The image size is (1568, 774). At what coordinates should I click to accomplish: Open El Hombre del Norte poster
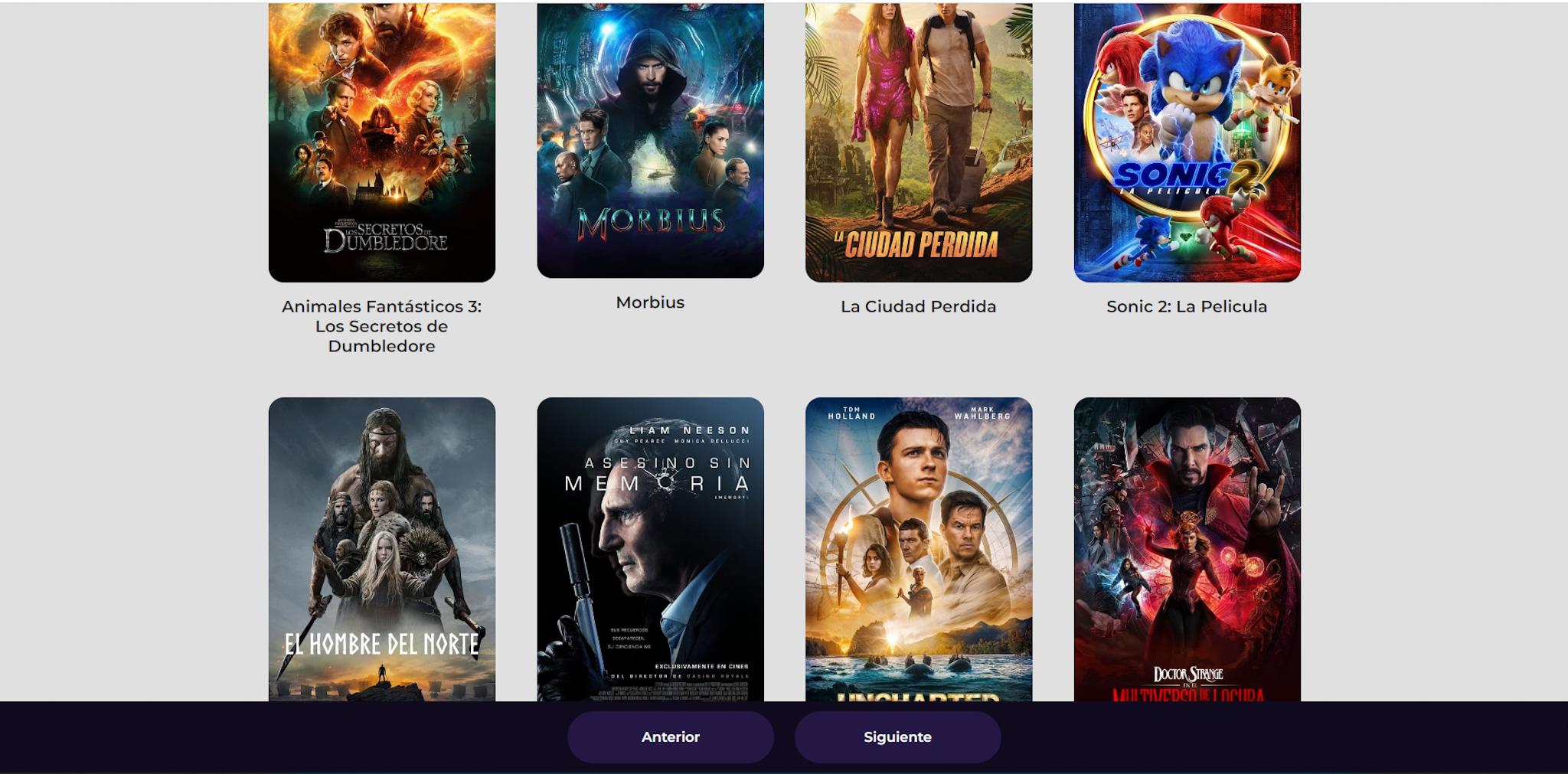382,549
